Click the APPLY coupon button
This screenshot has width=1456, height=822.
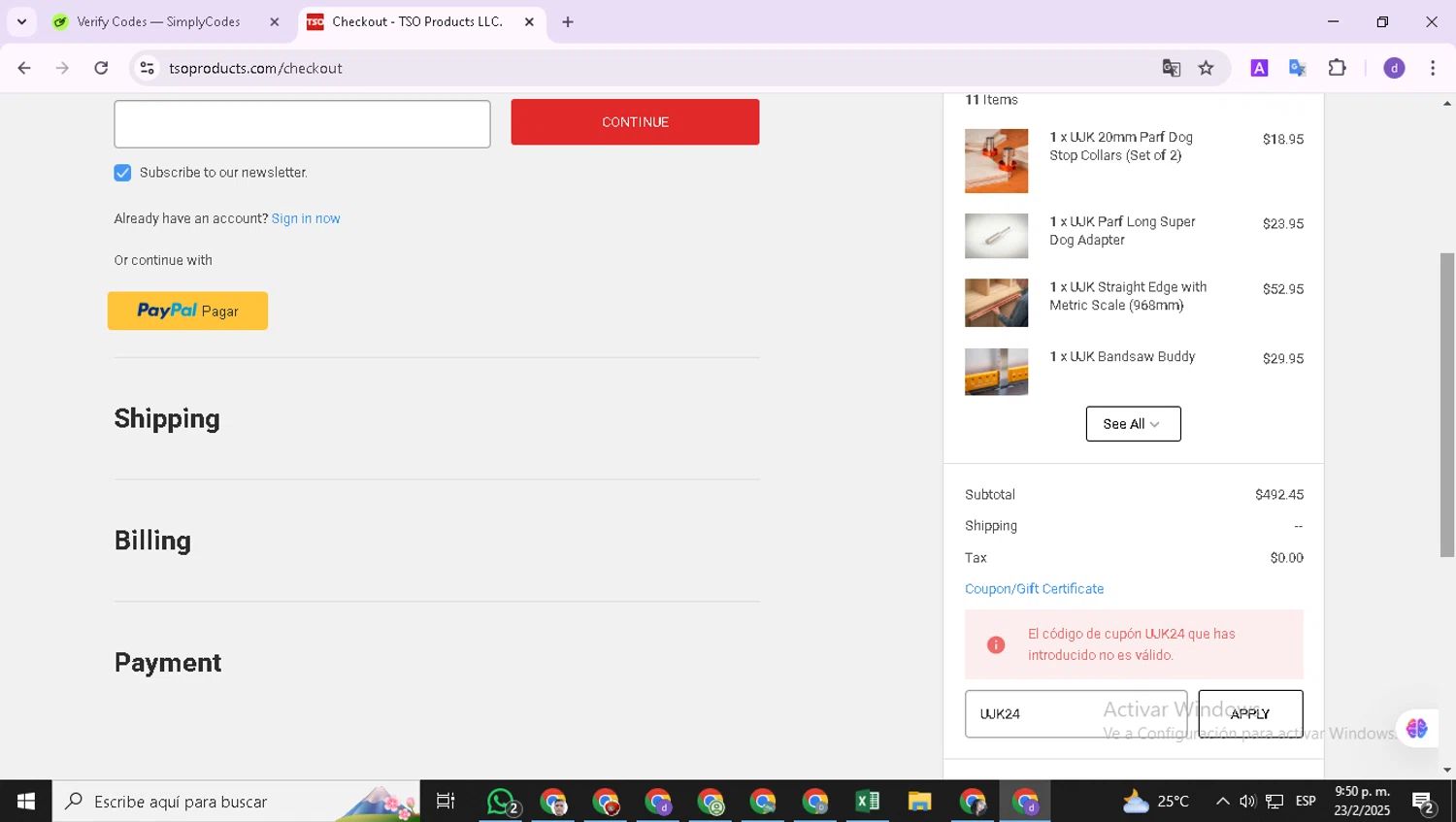point(1250,714)
